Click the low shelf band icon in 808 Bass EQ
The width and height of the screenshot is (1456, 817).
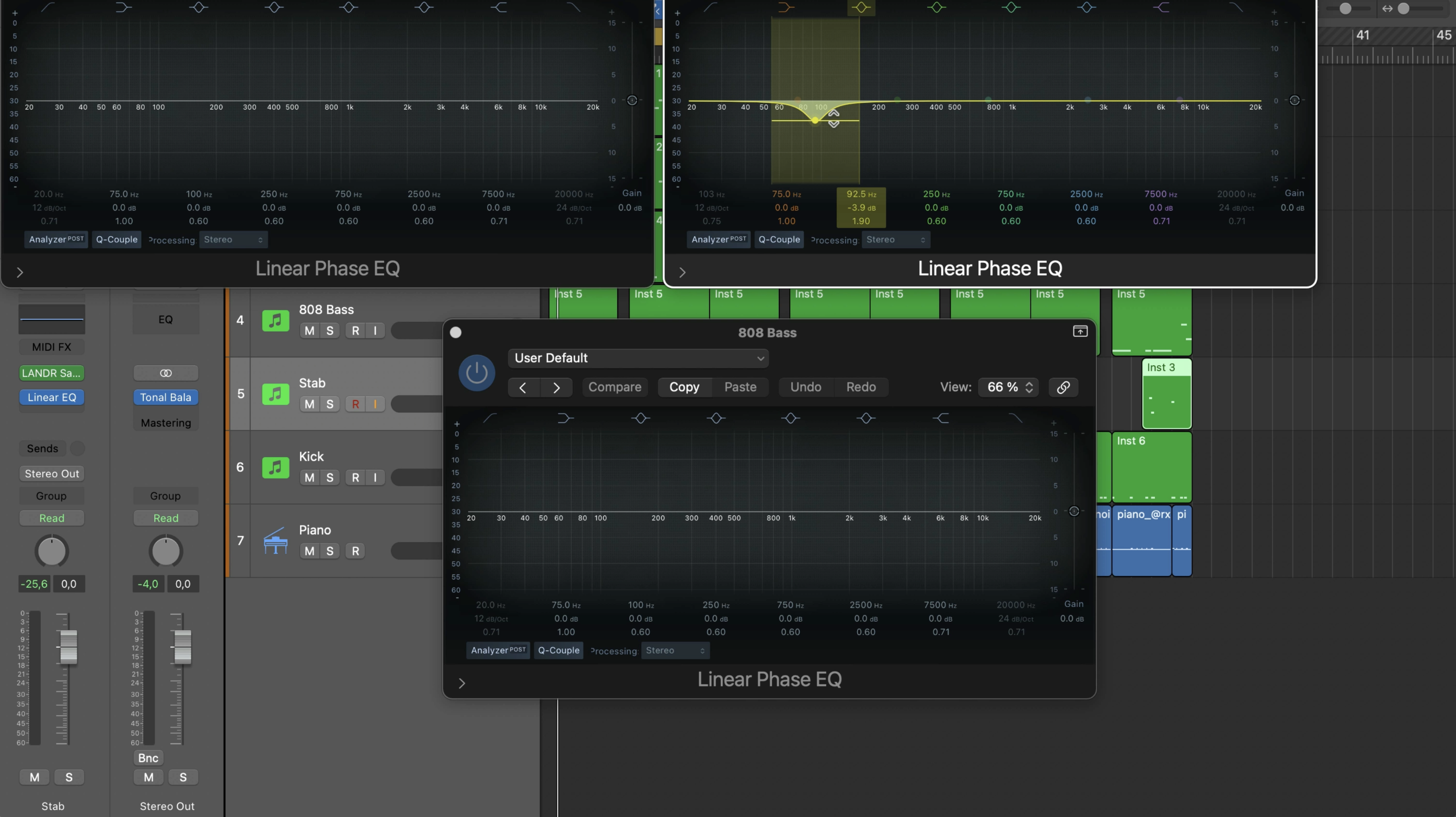click(x=565, y=418)
